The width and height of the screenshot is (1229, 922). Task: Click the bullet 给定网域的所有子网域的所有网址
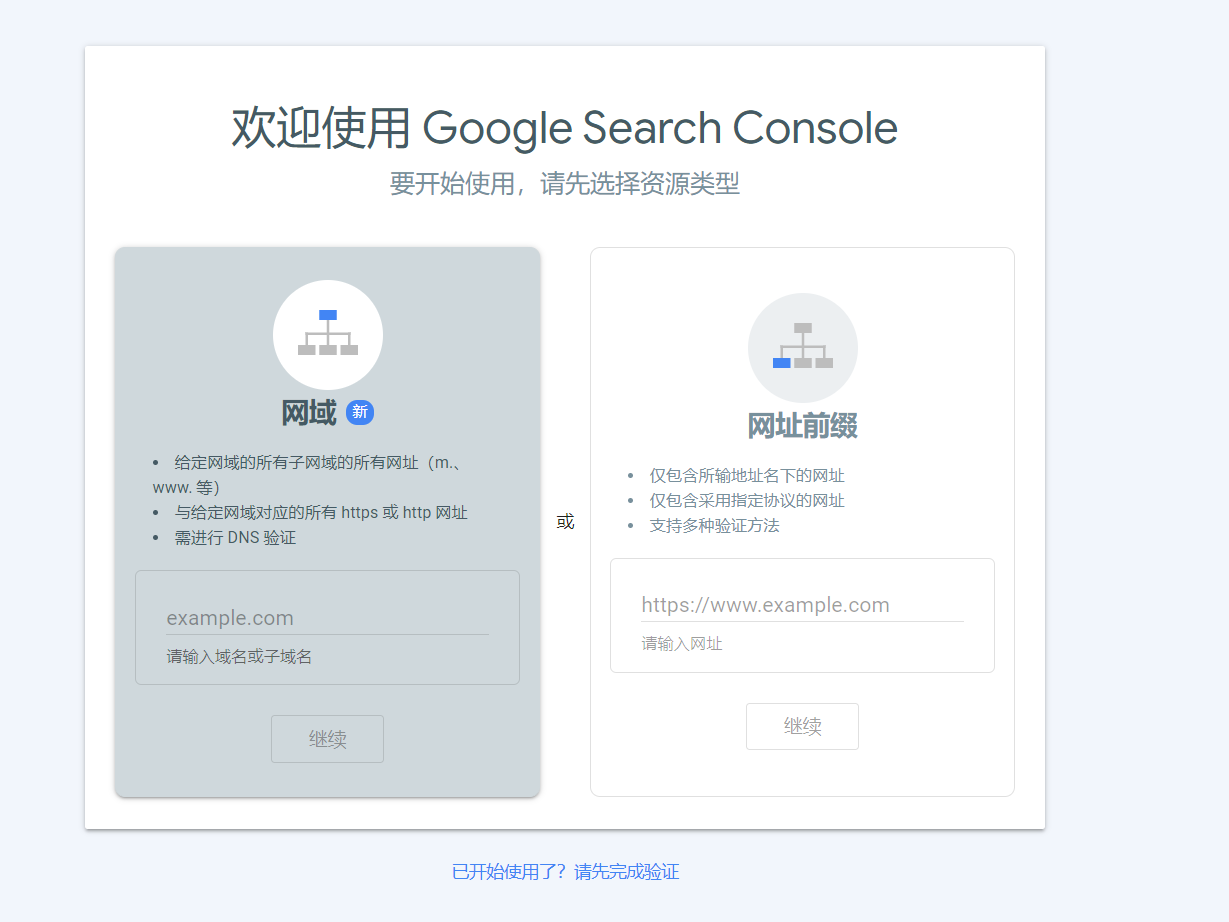[x=306, y=475]
